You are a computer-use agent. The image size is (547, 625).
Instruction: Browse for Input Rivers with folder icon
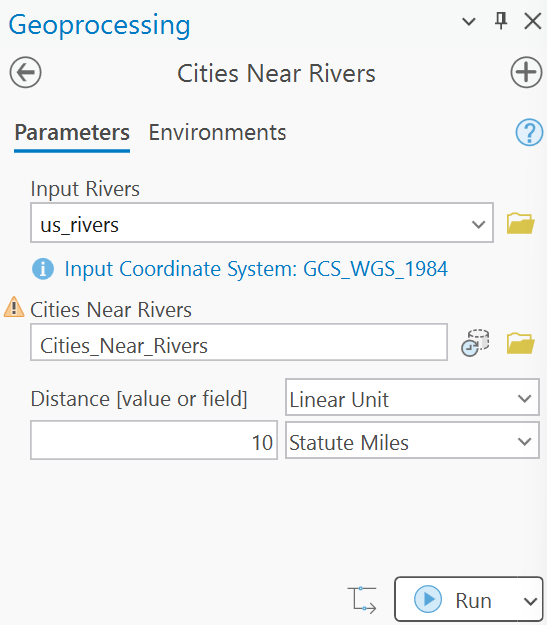point(520,223)
